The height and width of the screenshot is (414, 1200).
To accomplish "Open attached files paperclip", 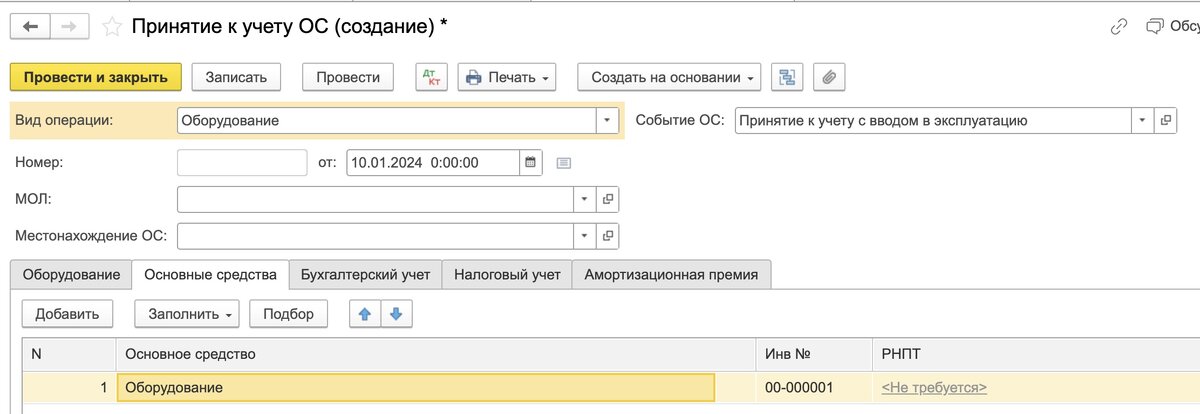I will coord(829,77).
